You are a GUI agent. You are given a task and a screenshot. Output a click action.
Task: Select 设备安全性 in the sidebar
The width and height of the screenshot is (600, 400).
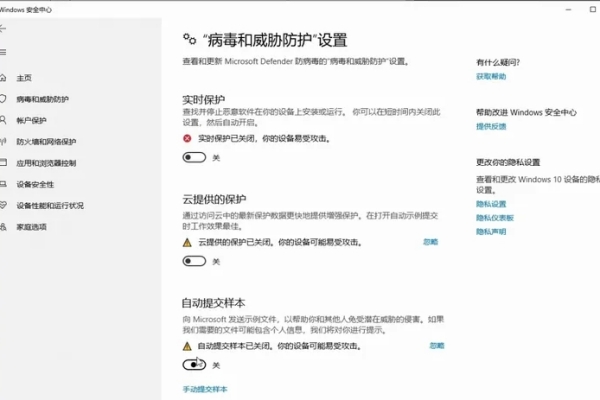pos(35,184)
